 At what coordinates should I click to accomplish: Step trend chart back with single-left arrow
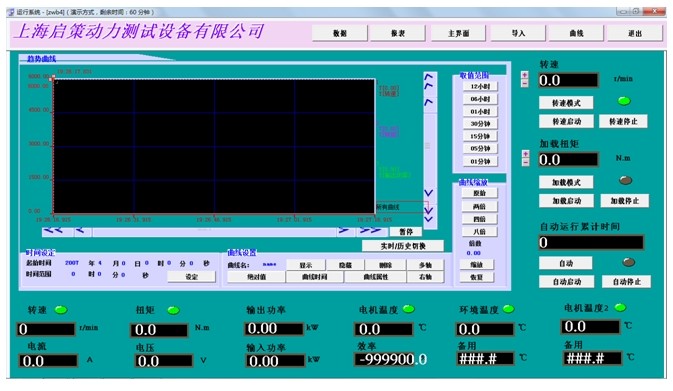click(x=82, y=231)
